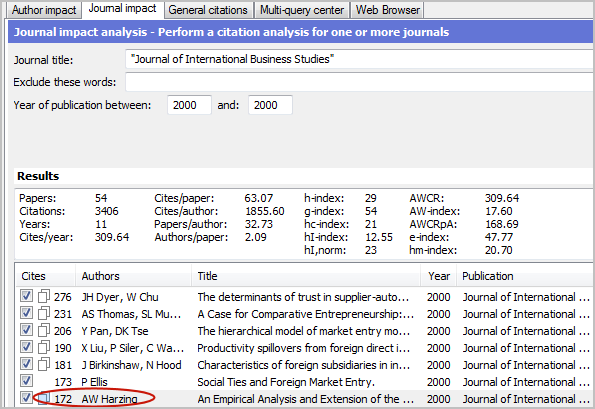Click the e-index value 47.77
The width and height of the screenshot is (595, 409).
499,237
